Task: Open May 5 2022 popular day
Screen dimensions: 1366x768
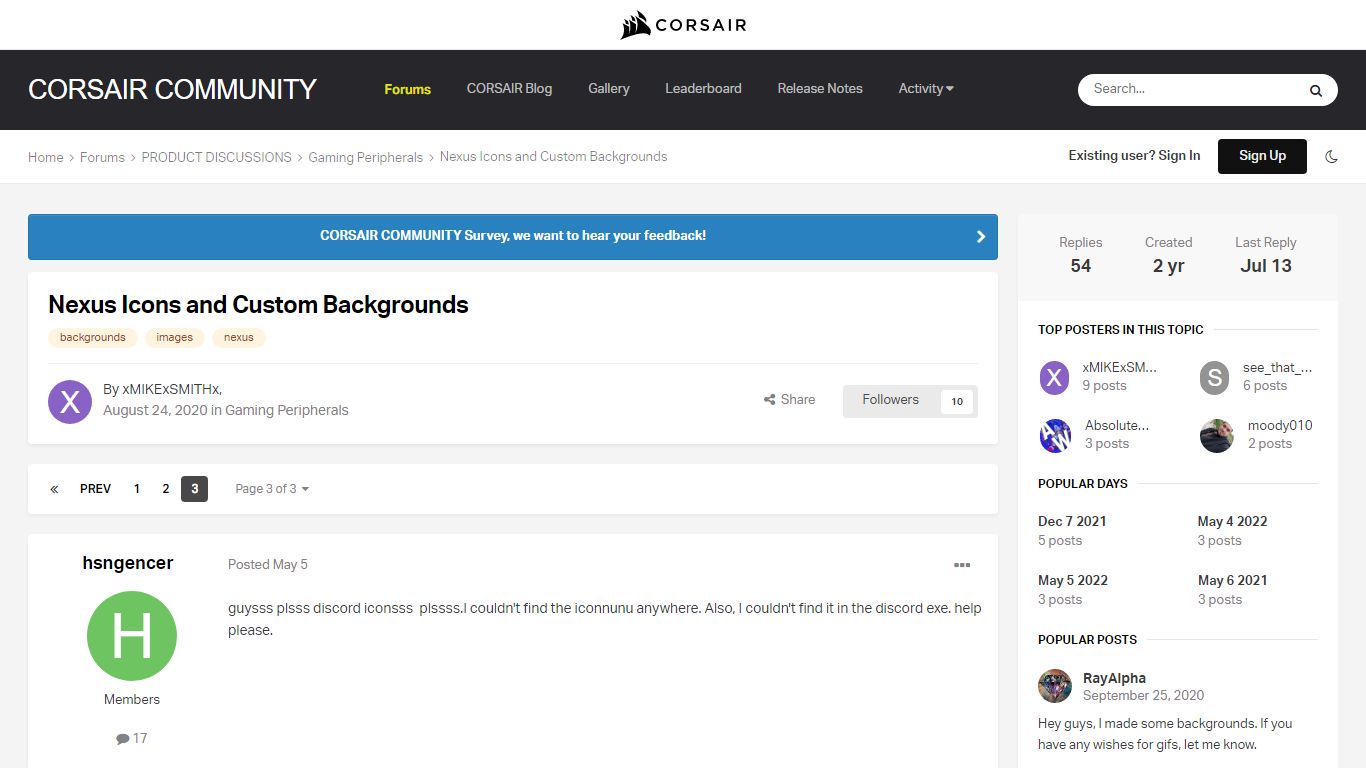Action: click(x=1073, y=581)
